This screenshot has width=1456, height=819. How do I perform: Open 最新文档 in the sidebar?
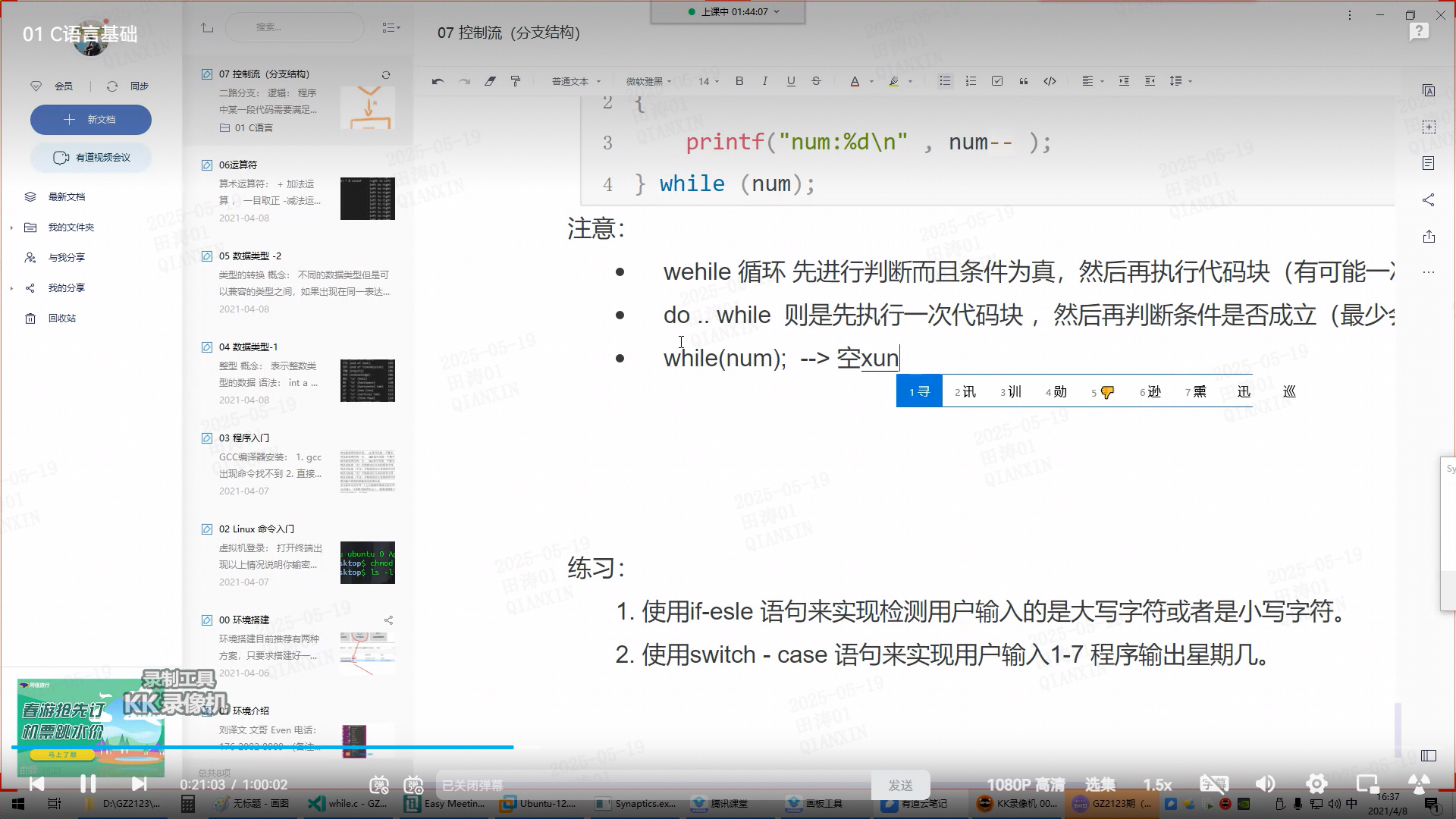click(67, 197)
